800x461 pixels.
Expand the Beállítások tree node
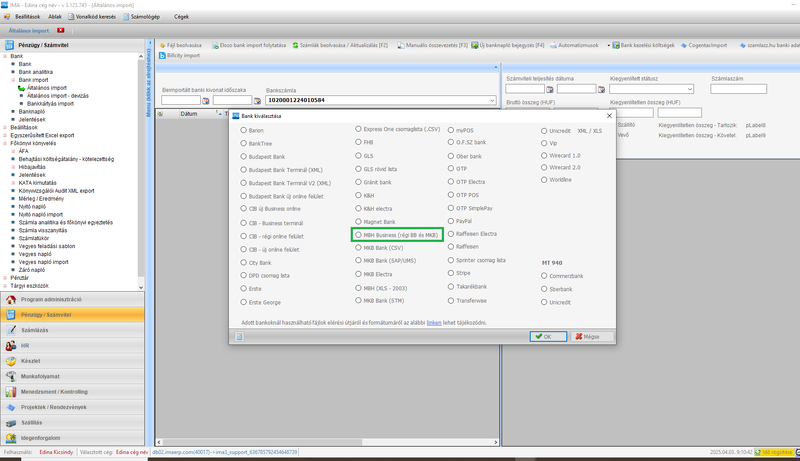tap(5, 127)
